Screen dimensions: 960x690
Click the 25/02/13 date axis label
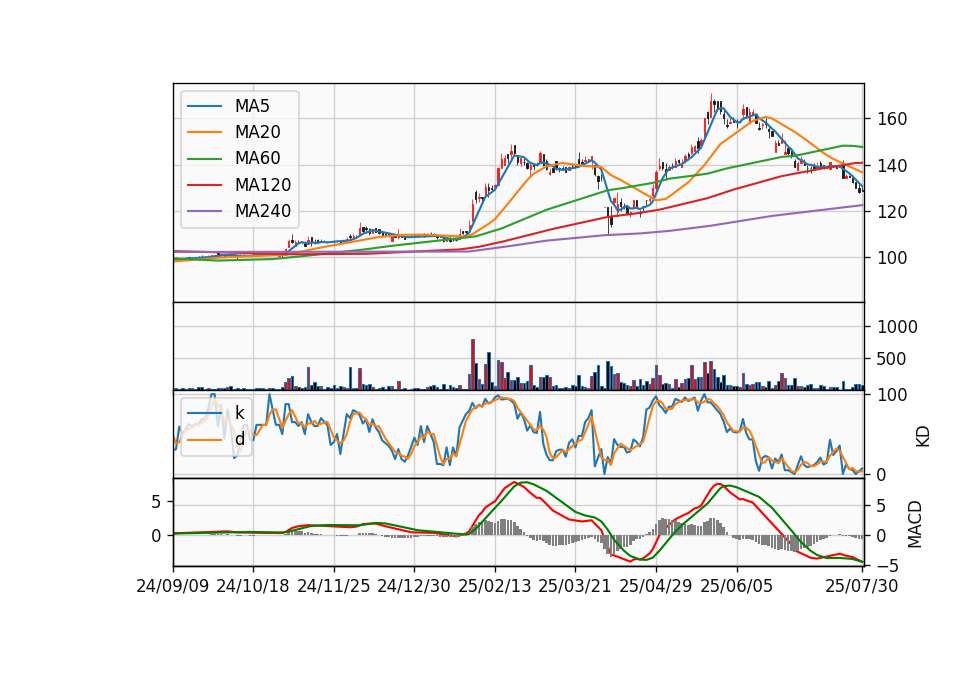point(495,586)
